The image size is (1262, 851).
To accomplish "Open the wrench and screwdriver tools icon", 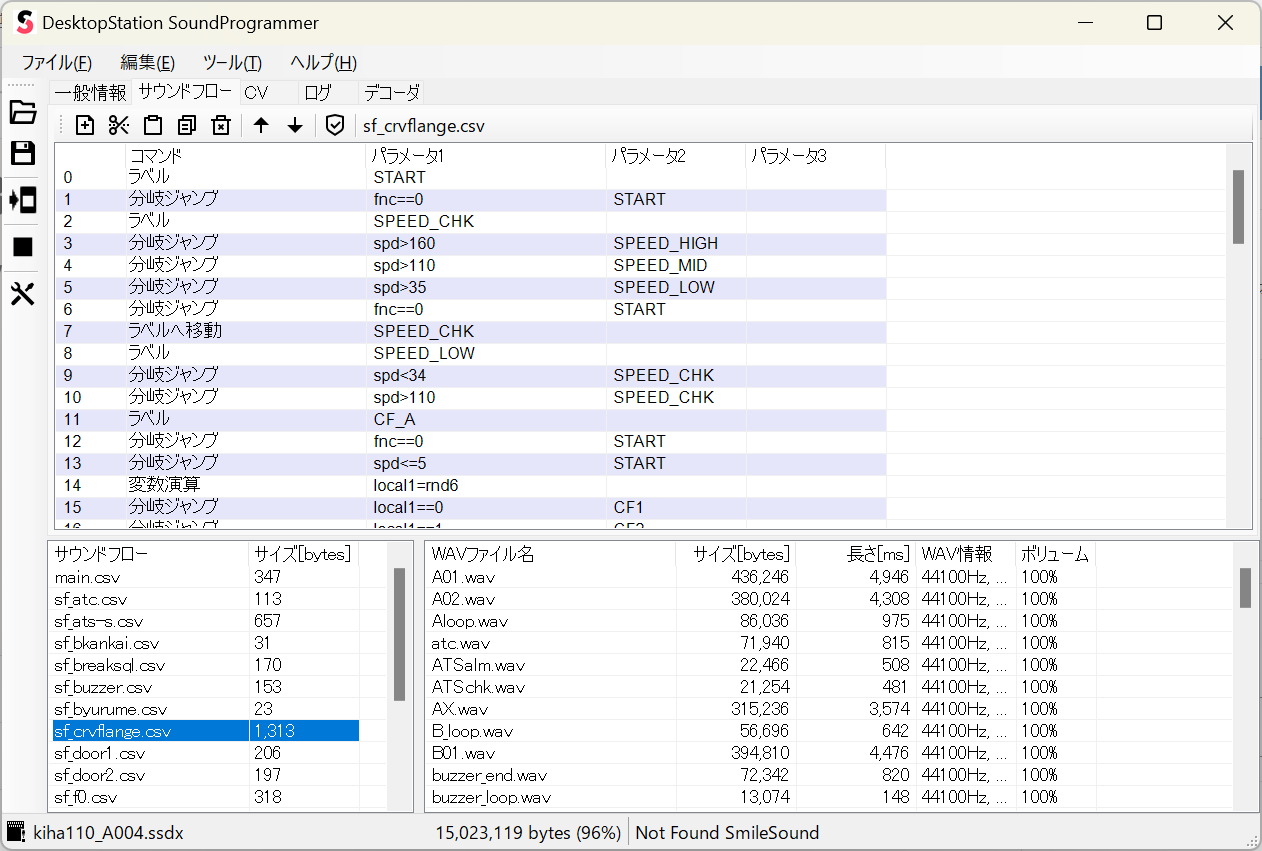I will 22,294.
